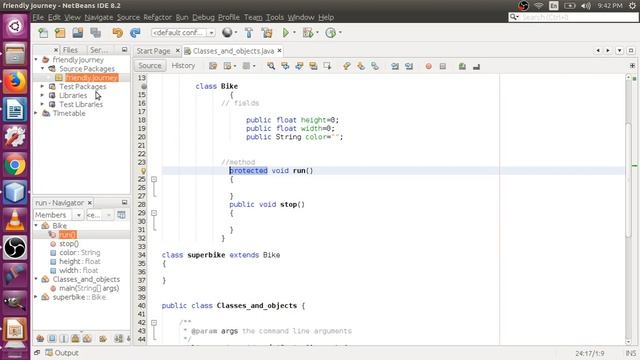Click the Shift Line Left icon
640x360 pixels.
pos(395,66)
